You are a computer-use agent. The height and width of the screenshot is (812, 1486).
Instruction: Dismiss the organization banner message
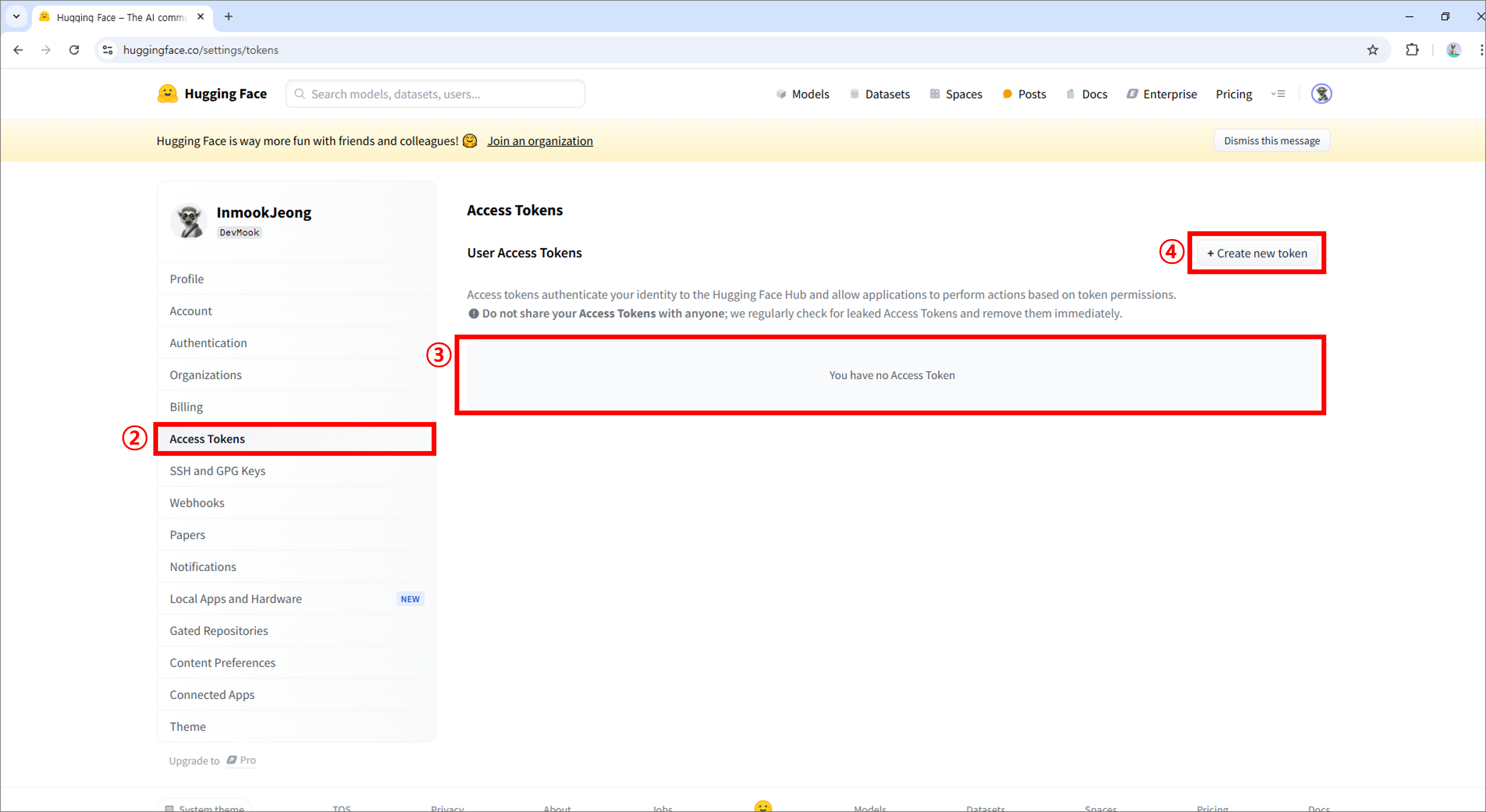[1272, 141]
